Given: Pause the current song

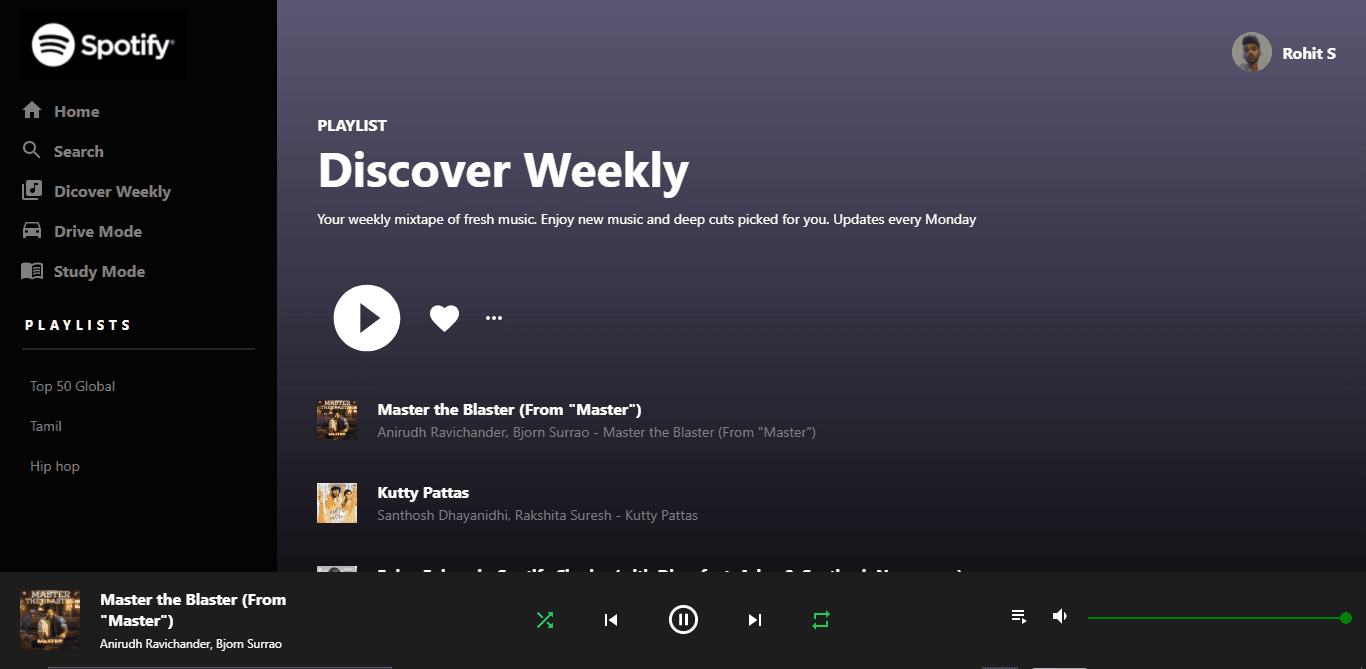Looking at the screenshot, I should [x=683, y=620].
